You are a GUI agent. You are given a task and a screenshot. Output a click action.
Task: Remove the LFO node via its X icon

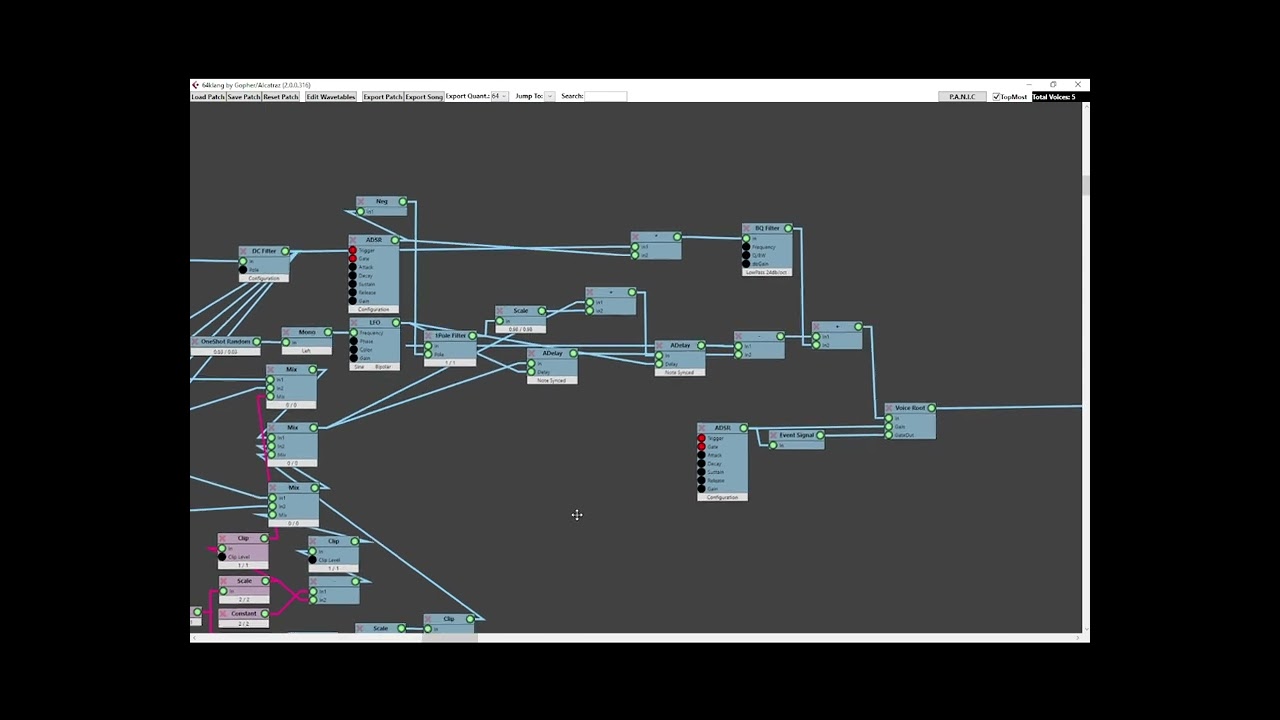[x=354, y=323]
